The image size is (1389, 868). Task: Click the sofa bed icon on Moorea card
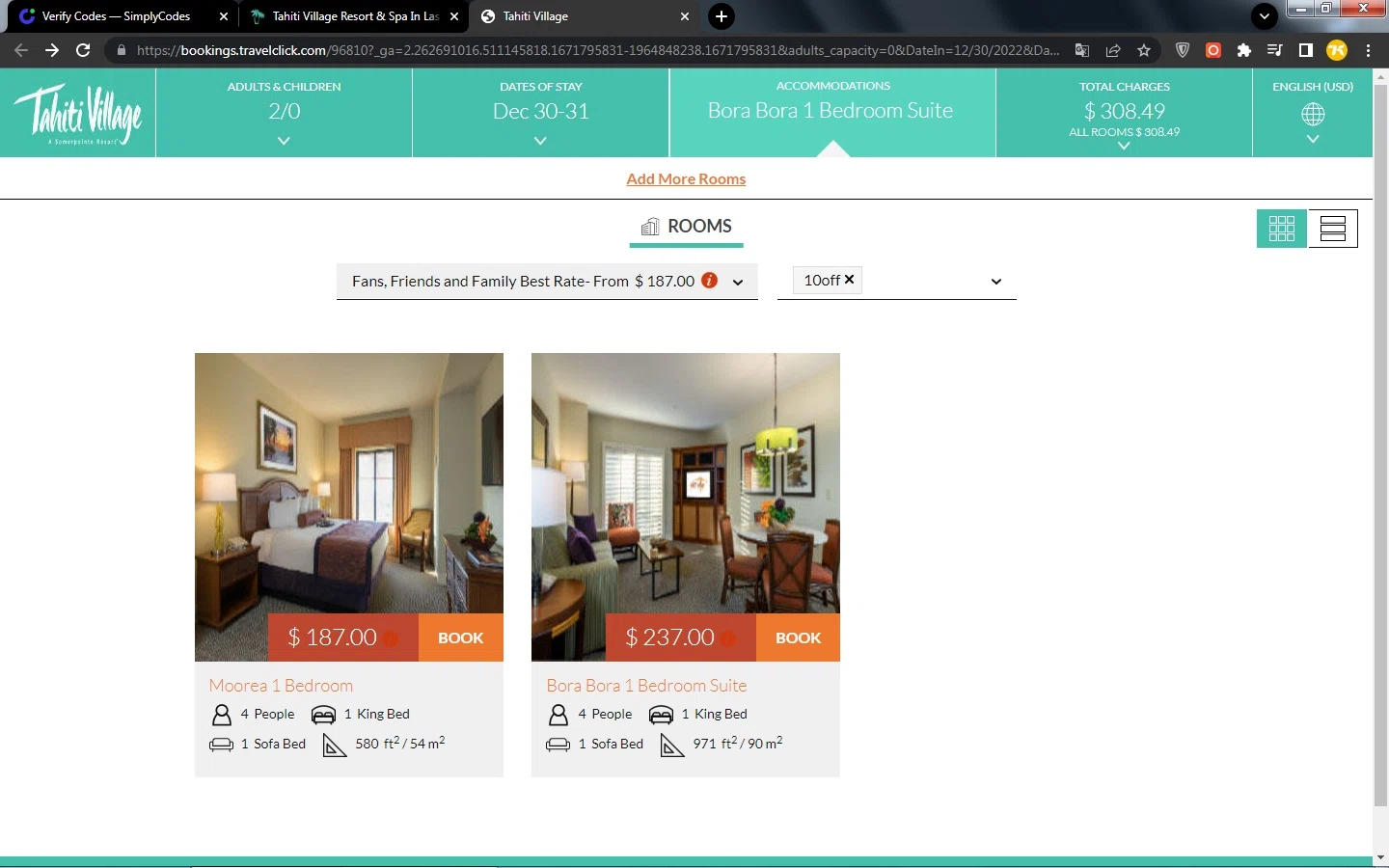pyautogui.click(x=222, y=745)
